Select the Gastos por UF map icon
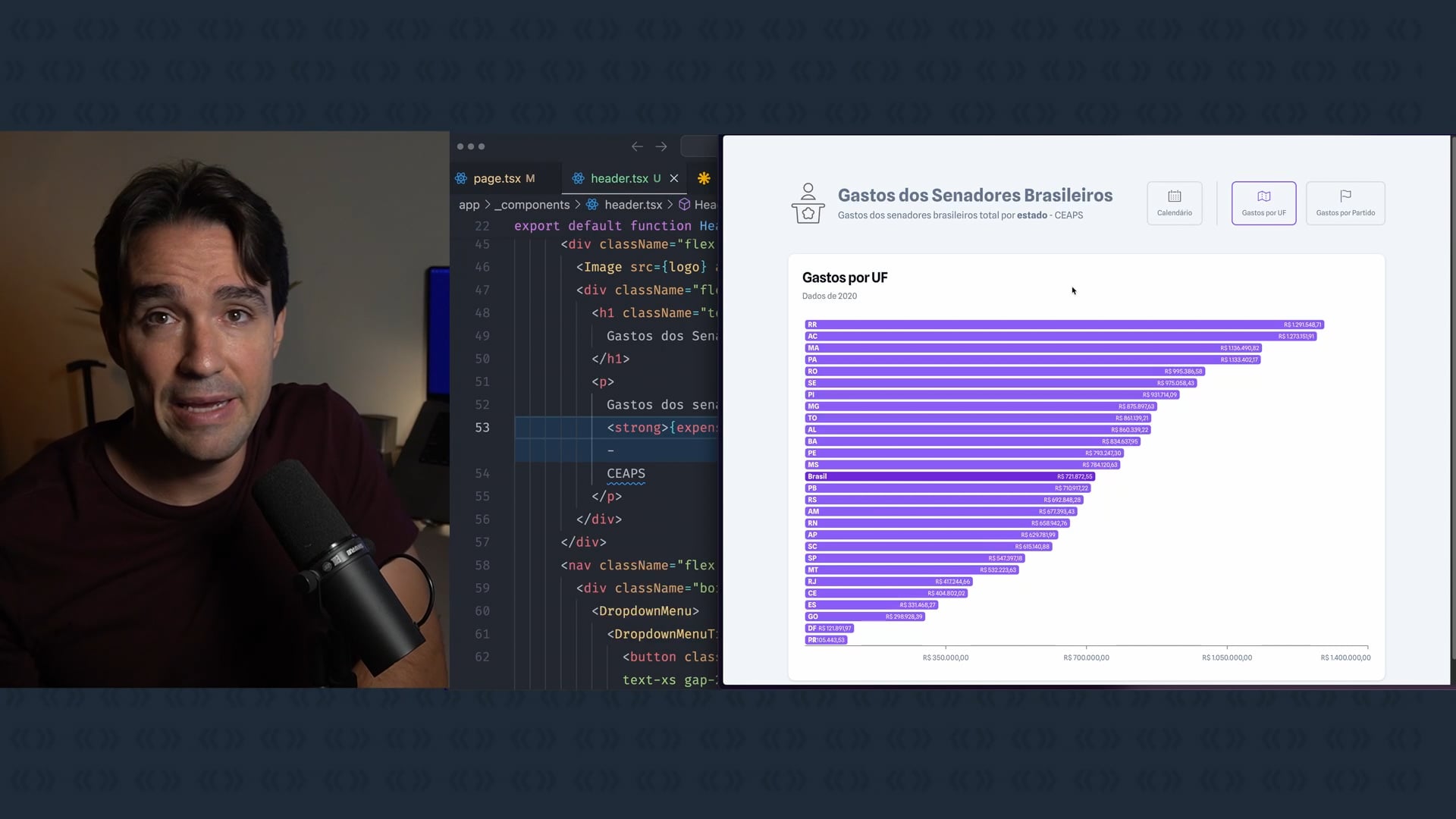Image resolution: width=1456 pixels, height=819 pixels. point(1263,196)
